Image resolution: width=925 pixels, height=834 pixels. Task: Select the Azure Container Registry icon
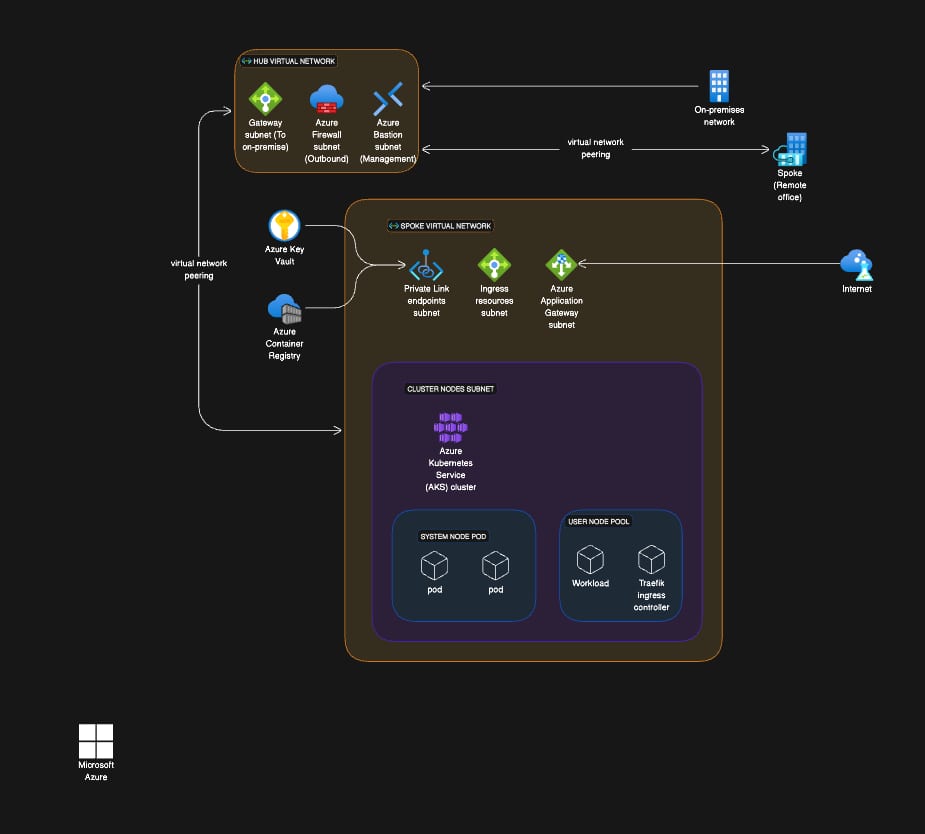(x=284, y=309)
